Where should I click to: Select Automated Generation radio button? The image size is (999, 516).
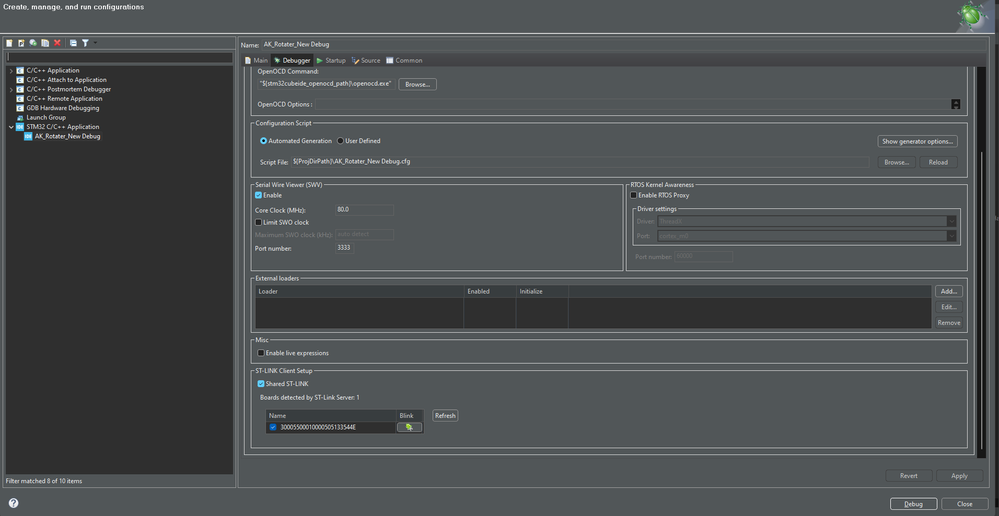pyautogui.click(x=264, y=141)
